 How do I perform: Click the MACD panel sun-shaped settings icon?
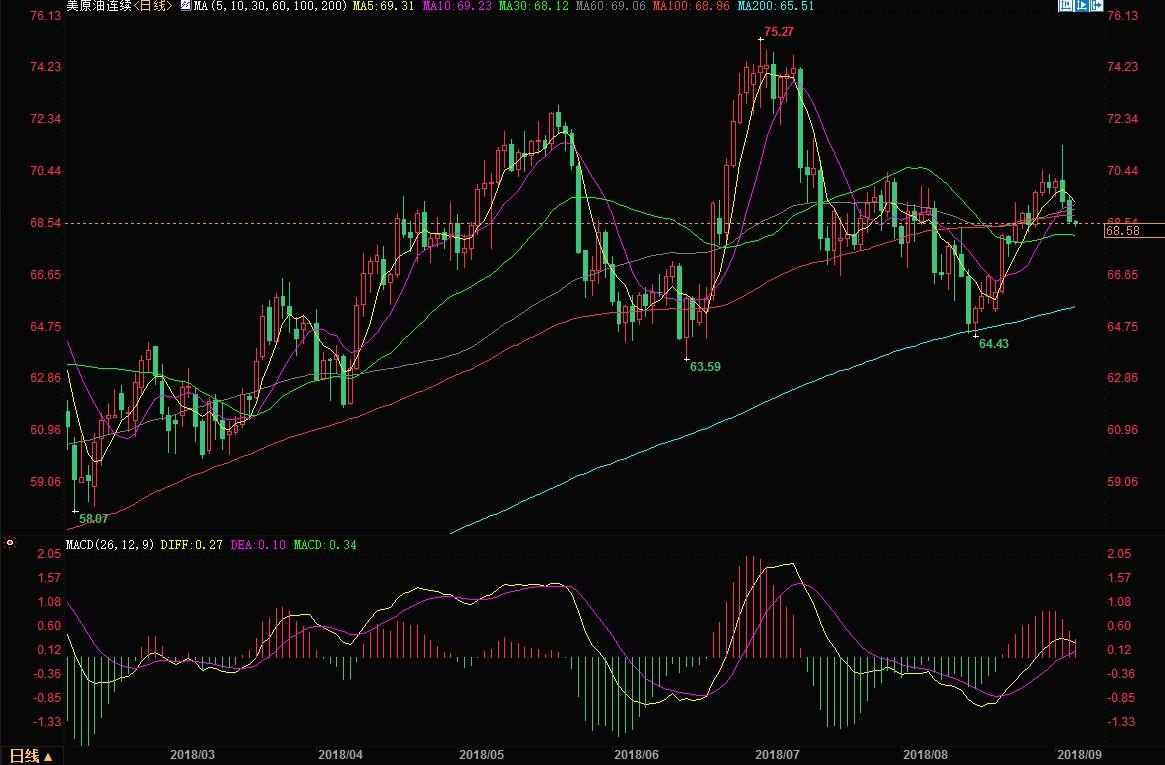point(10,544)
